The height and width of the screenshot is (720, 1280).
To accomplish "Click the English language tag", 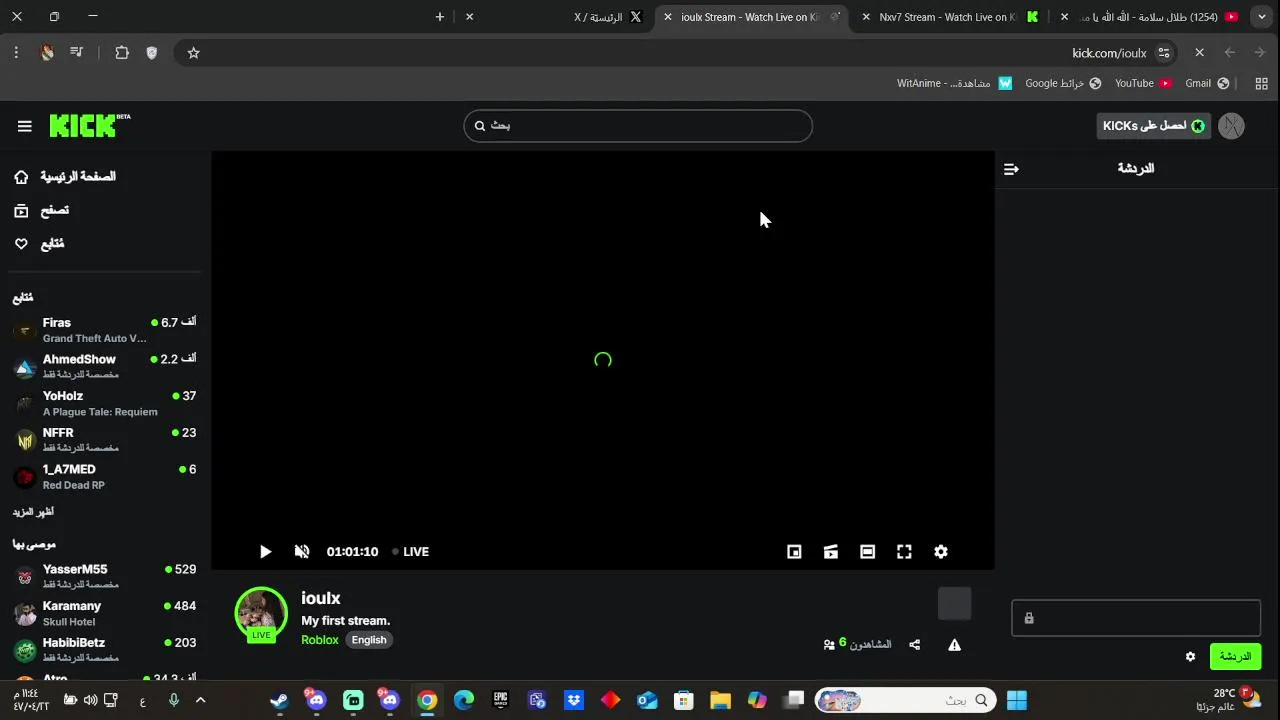I will (x=369, y=640).
